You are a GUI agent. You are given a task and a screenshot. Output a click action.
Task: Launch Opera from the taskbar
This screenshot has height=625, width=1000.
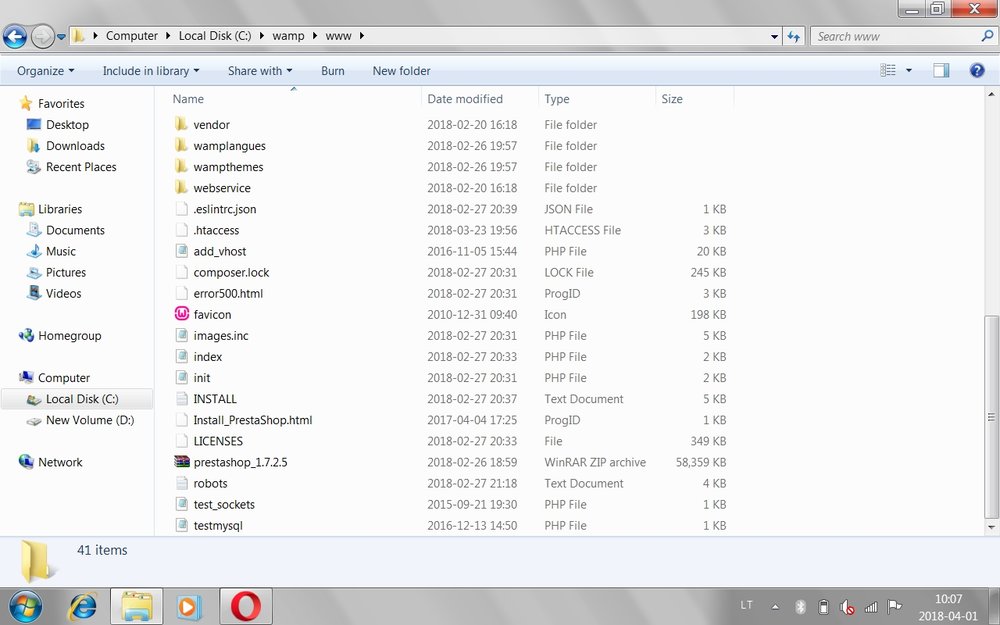(245, 606)
